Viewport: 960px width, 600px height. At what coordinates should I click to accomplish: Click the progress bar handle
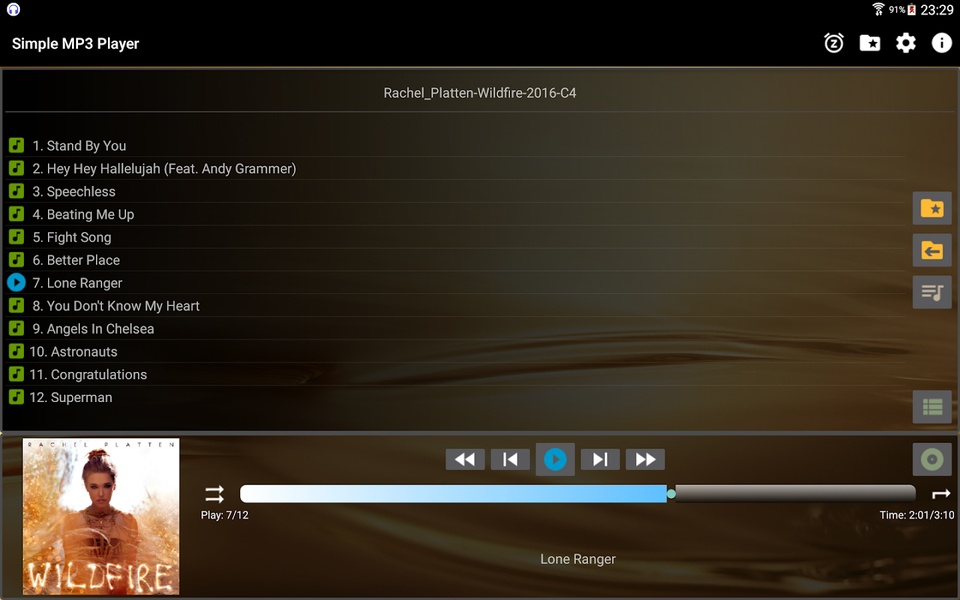671,493
